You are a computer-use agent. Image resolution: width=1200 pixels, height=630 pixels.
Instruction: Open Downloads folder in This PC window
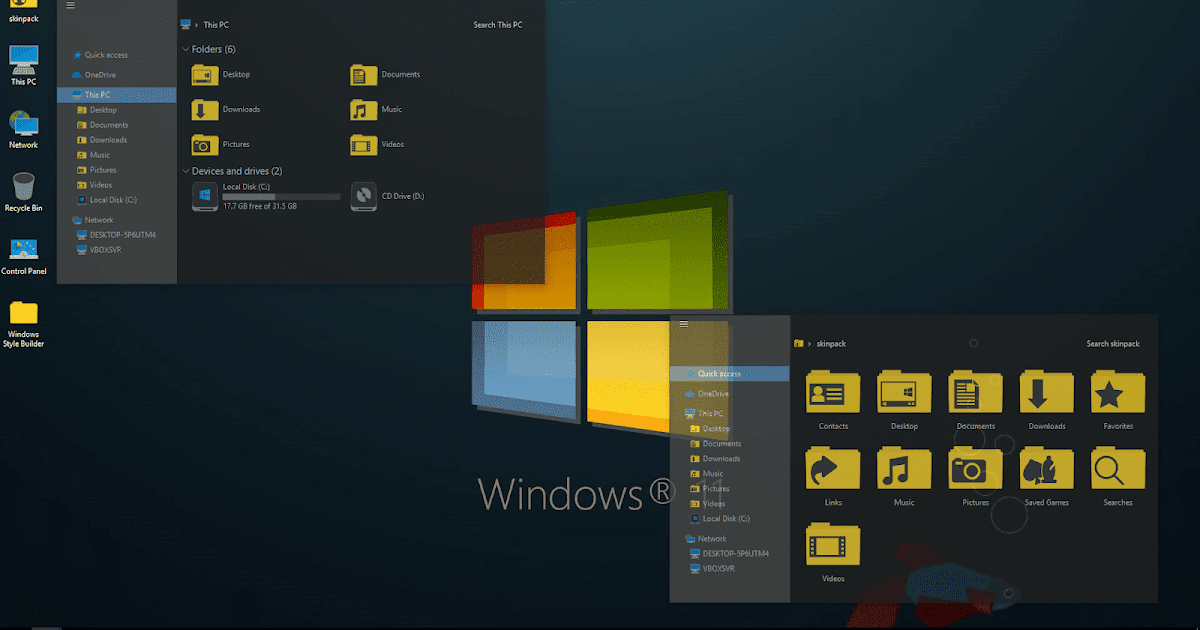coord(206,109)
